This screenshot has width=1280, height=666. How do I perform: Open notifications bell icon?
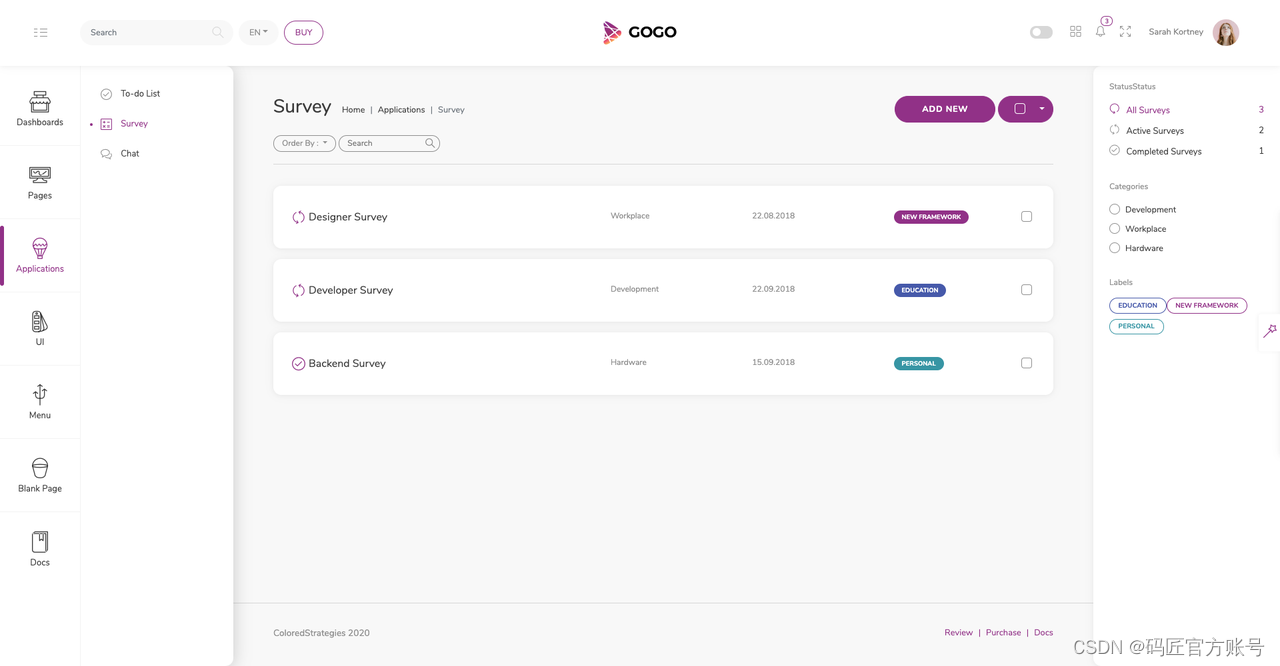coord(1100,32)
